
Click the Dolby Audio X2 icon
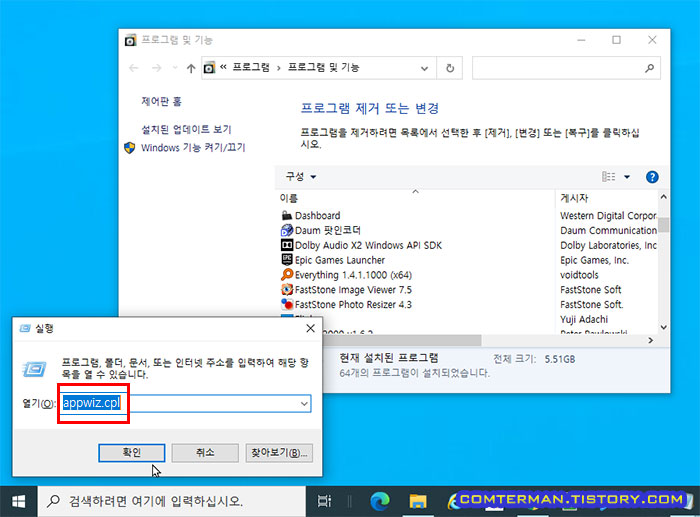click(287, 245)
